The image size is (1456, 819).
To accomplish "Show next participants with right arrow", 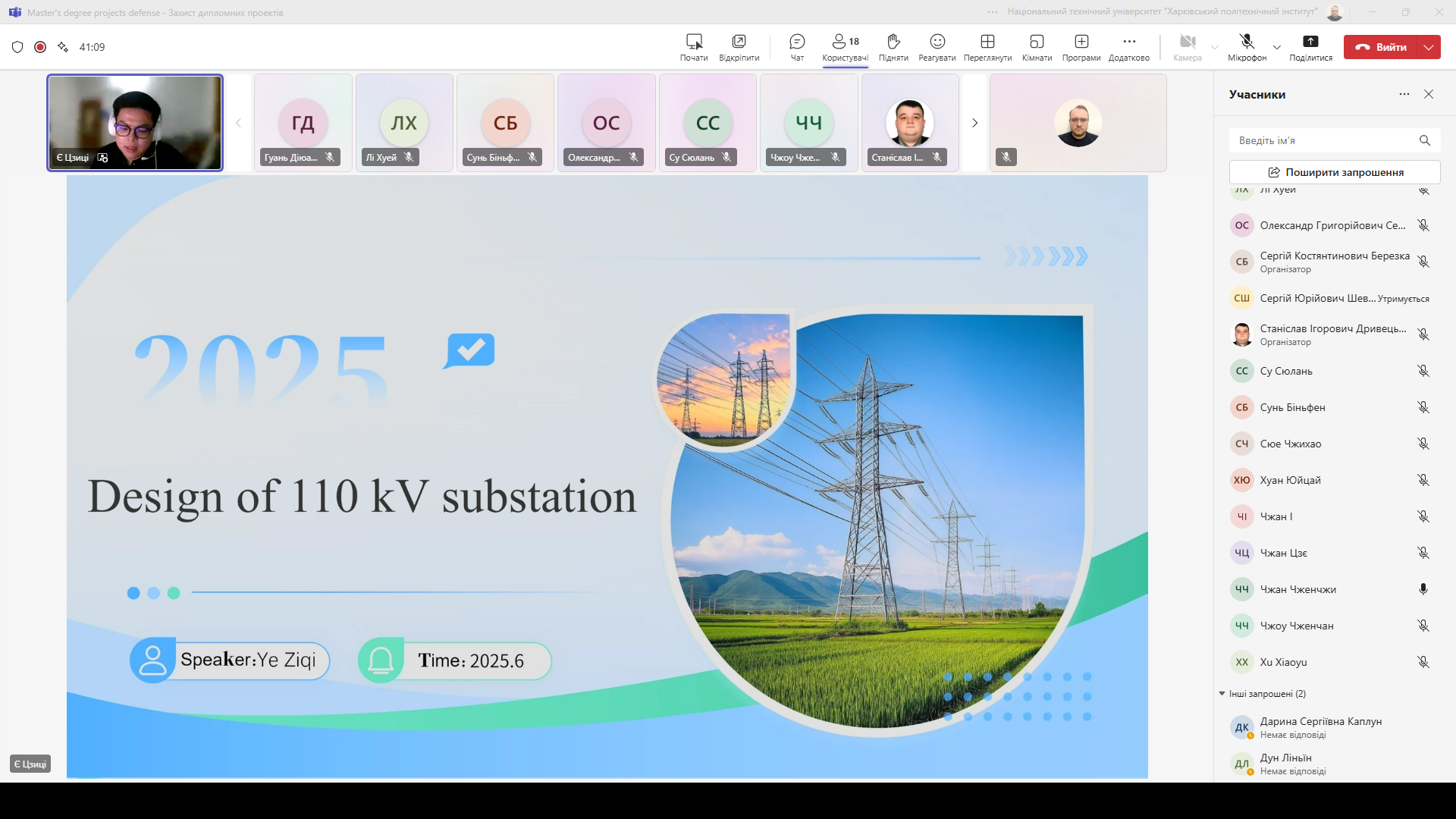I will click(975, 123).
